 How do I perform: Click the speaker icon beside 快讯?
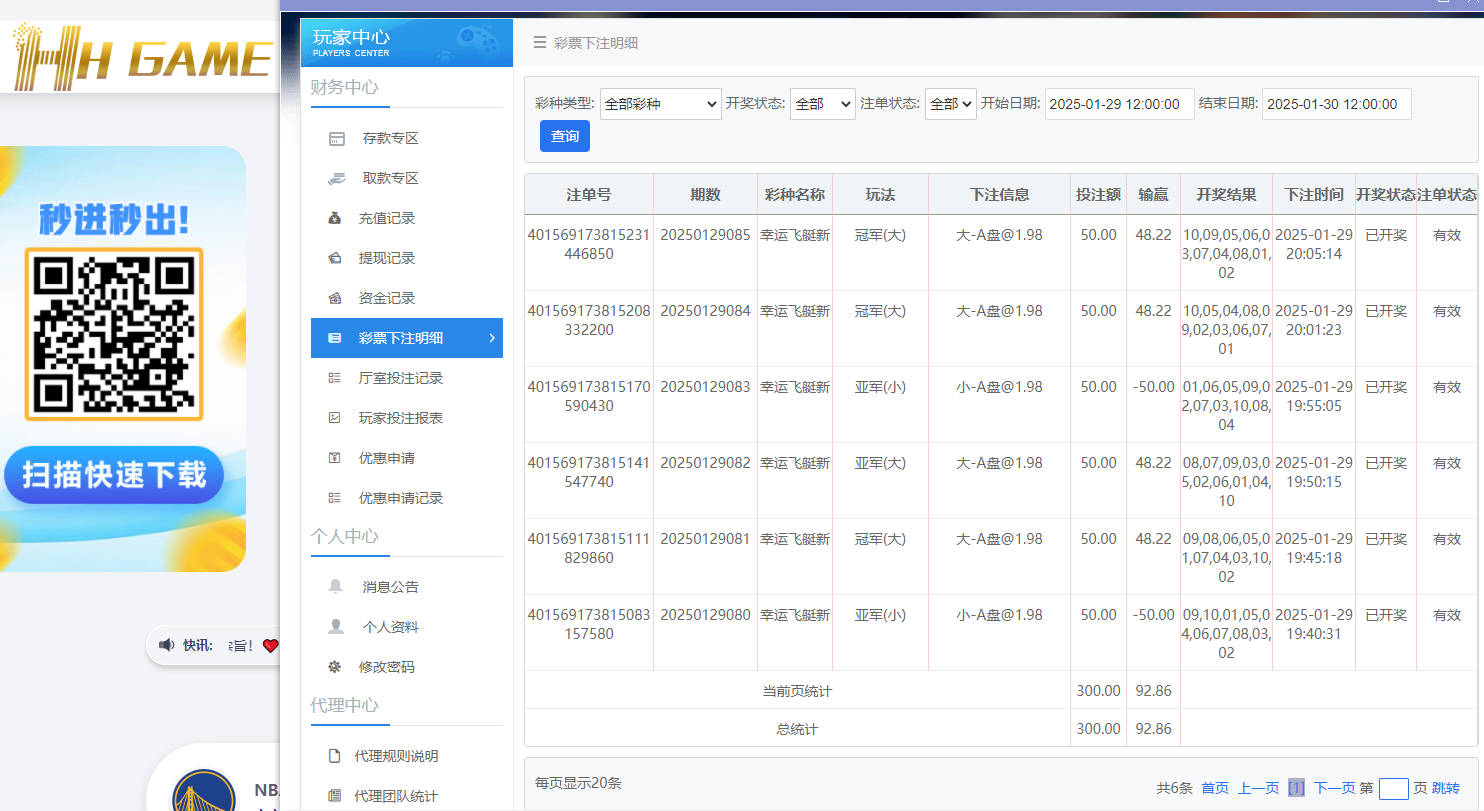[166, 645]
